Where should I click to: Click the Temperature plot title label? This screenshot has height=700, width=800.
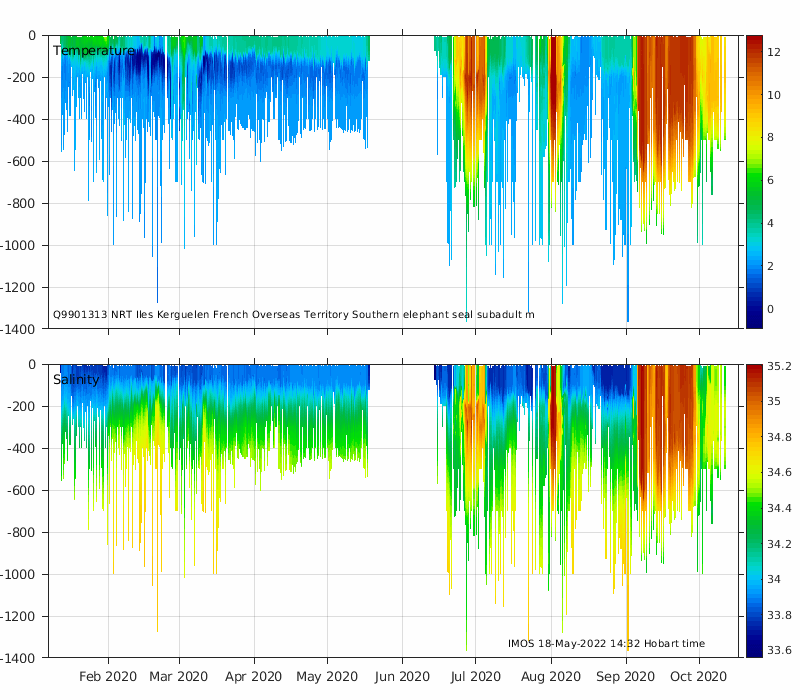(x=94, y=51)
